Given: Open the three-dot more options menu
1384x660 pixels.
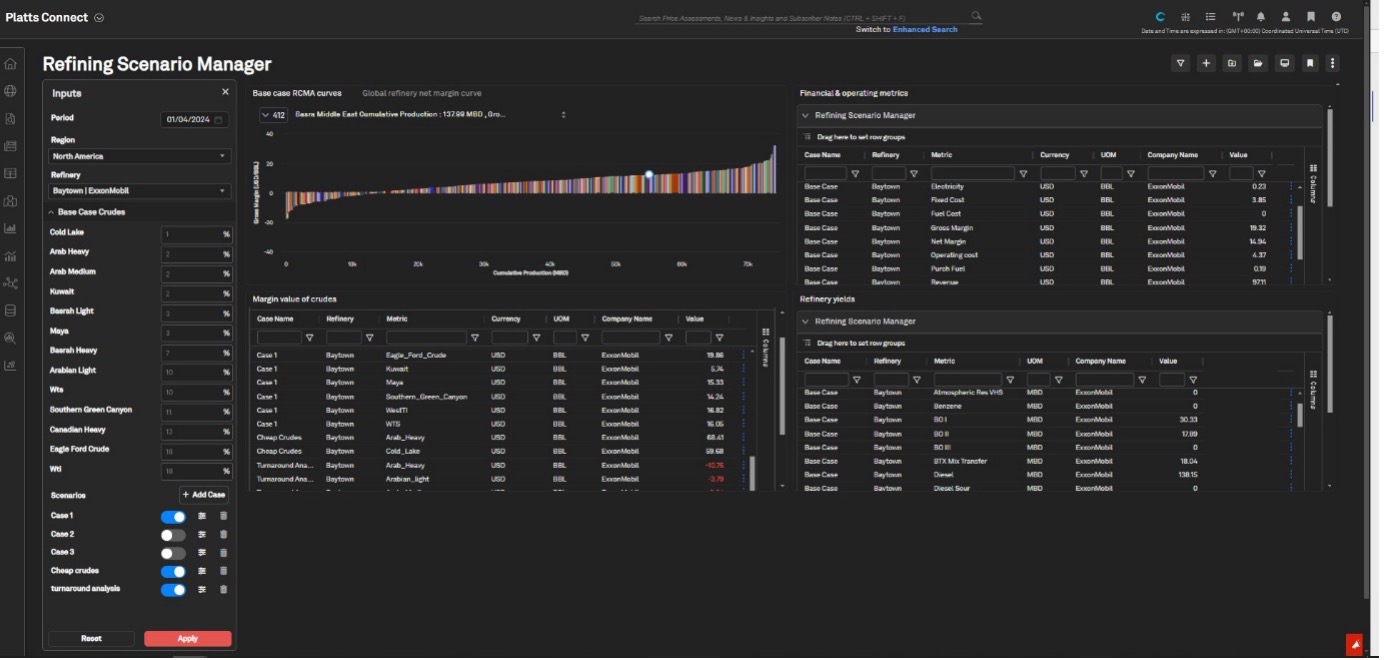Looking at the screenshot, I should point(1332,63).
